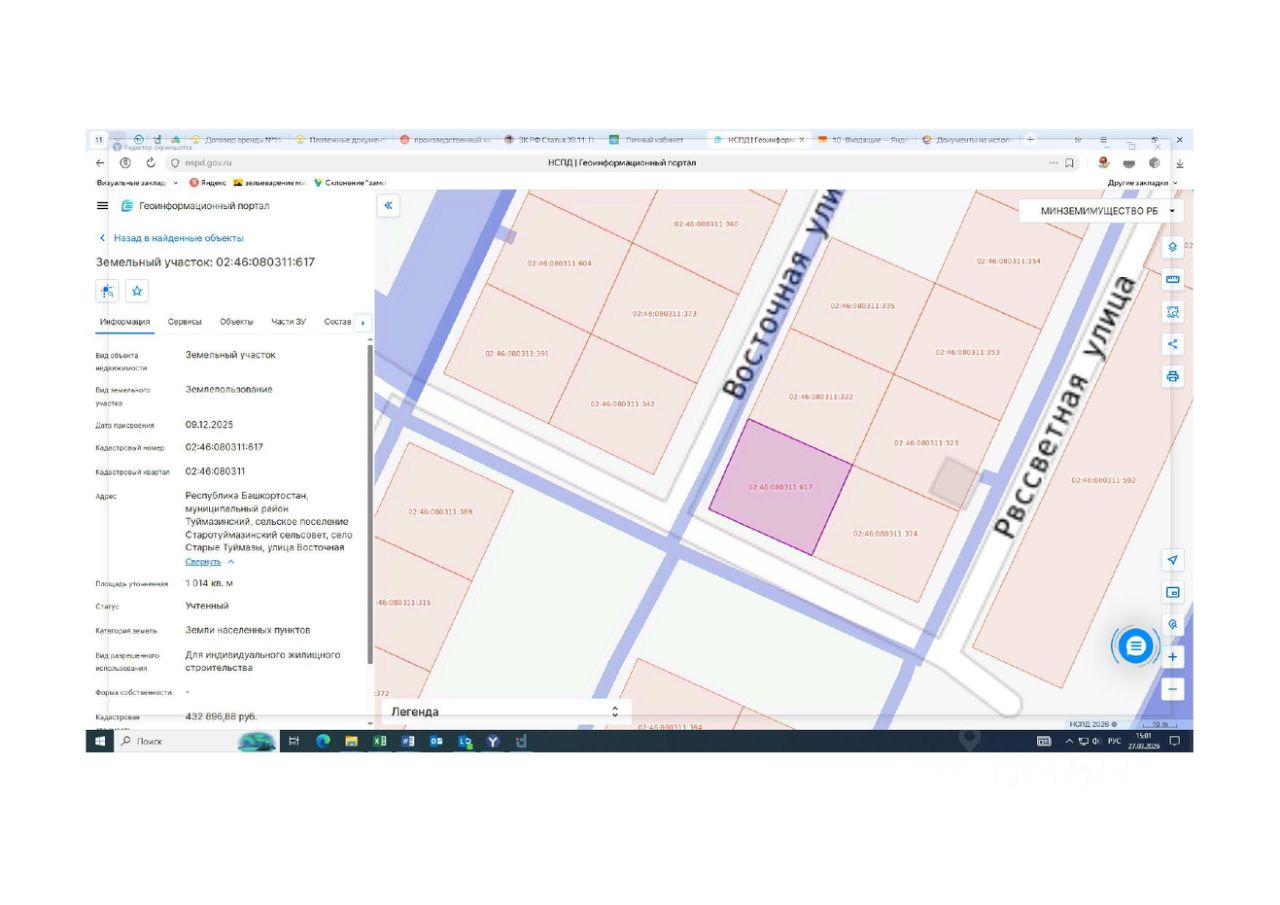Screen dimensions: 1280x905
Task: Select parcel 02:46:080311:592 on the map
Action: 1103,480
